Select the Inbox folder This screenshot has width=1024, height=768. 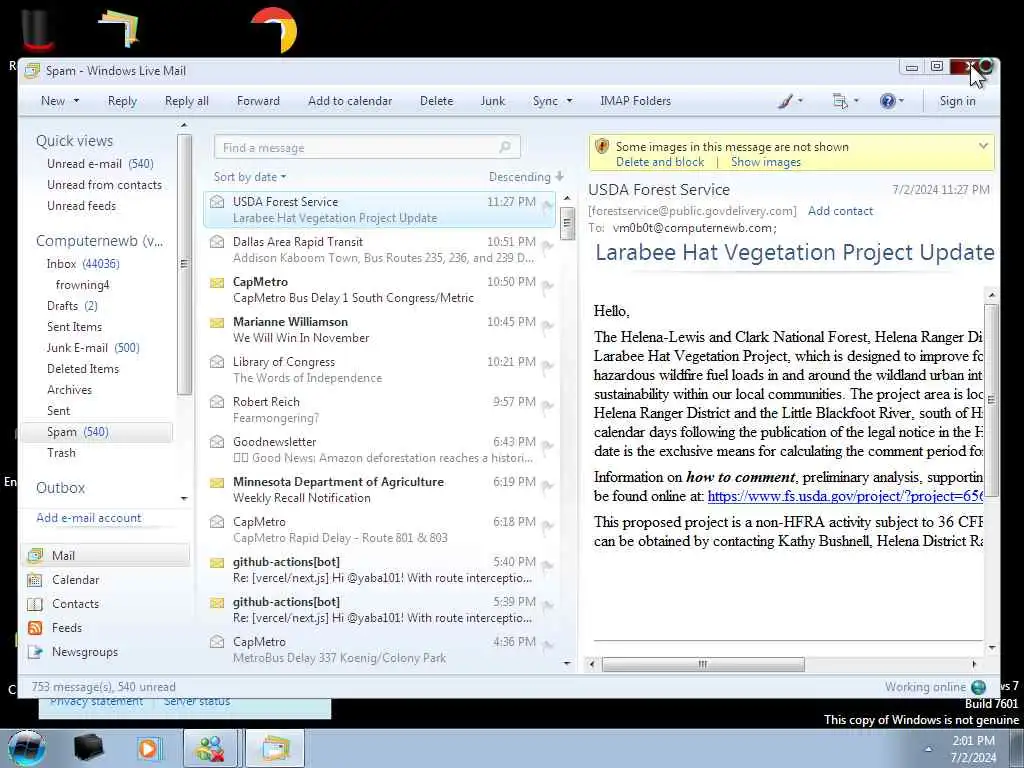tap(83, 264)
